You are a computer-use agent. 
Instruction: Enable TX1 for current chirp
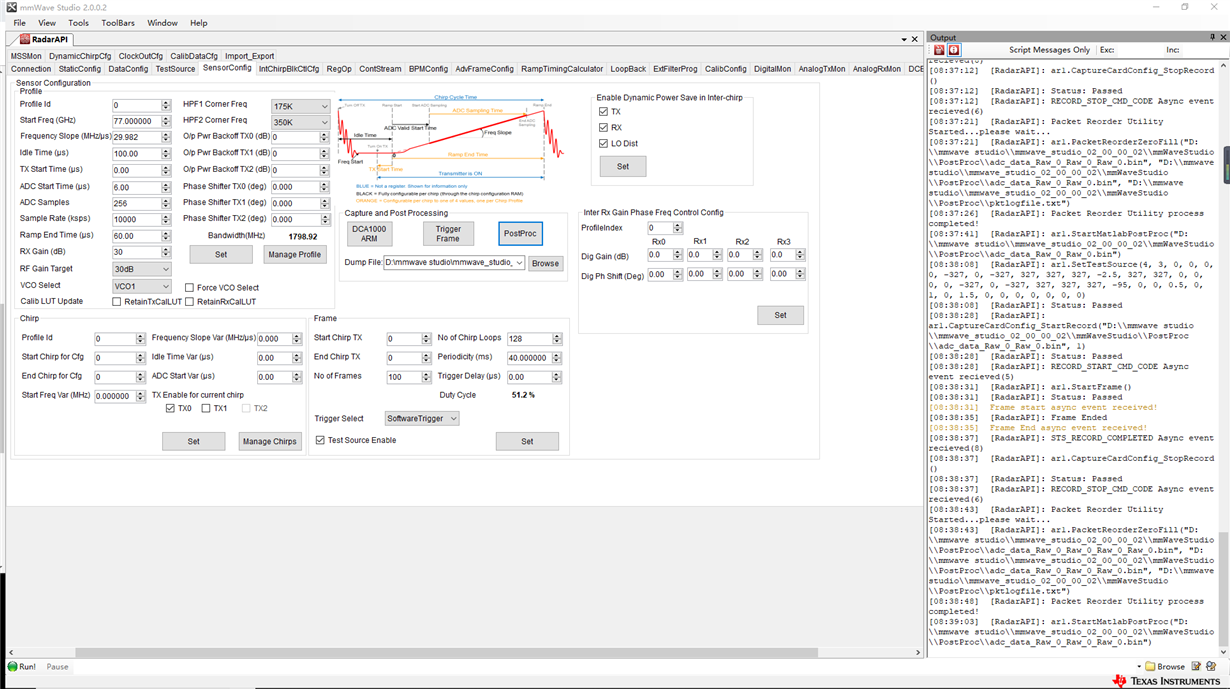click(206, 408)
